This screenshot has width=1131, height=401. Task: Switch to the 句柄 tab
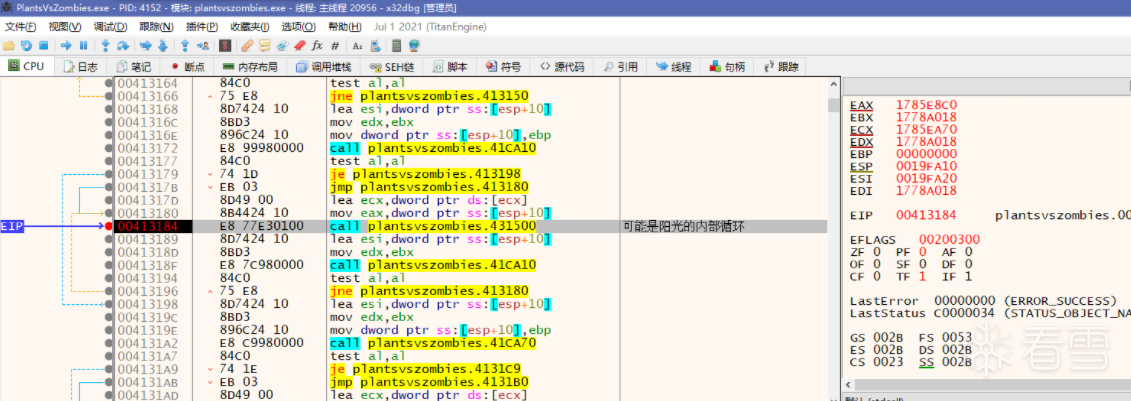[x=726, y=67]
